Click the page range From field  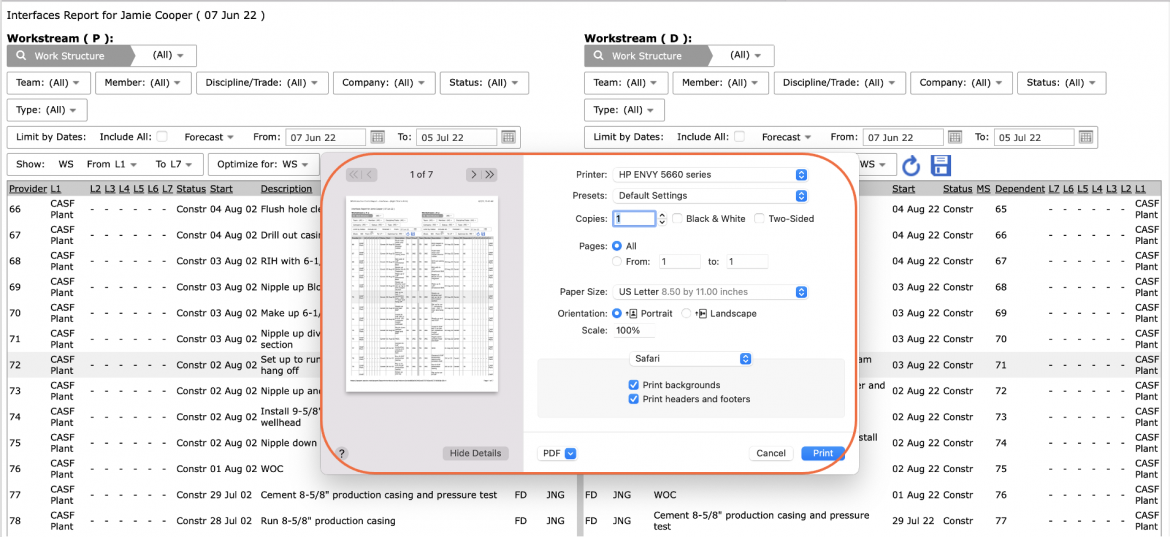tap(678, 262)
